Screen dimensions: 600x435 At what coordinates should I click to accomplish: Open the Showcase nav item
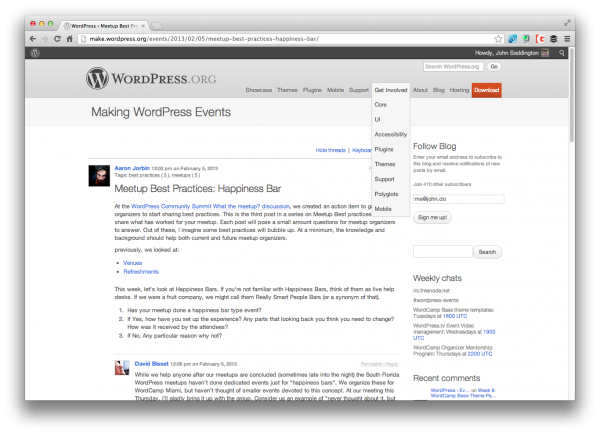[x=259, y=90]
